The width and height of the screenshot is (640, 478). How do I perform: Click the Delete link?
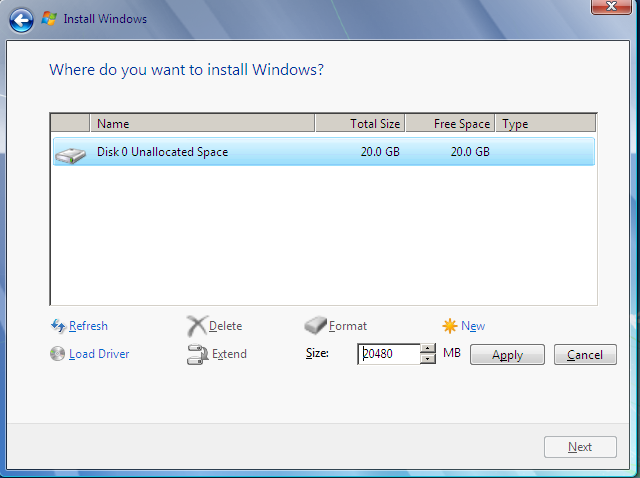pyautogui.click(x=225, y=326)
